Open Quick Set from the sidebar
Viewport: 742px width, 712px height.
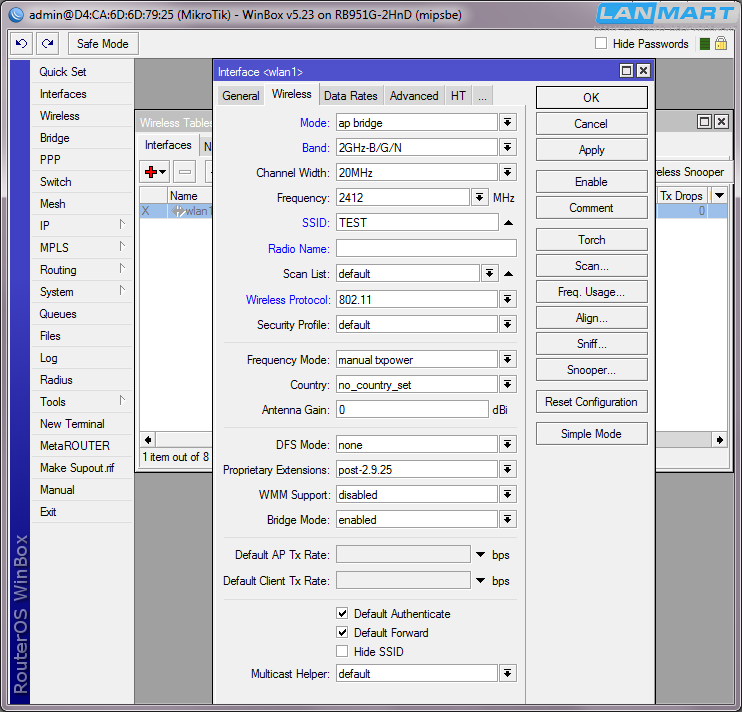click(81, 72)
